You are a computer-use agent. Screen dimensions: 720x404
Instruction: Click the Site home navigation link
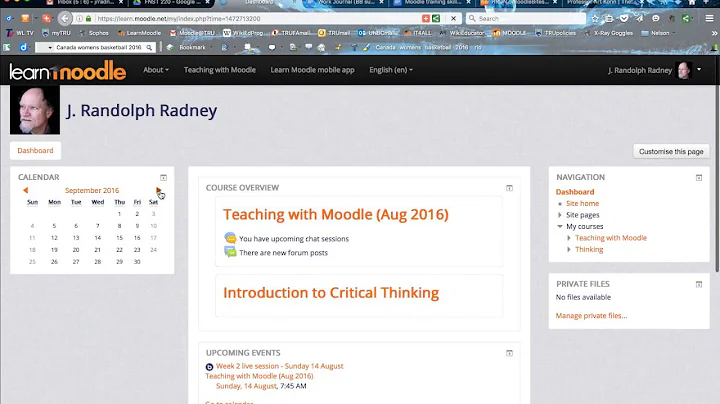pyautogui.click(x=582, y=203)
